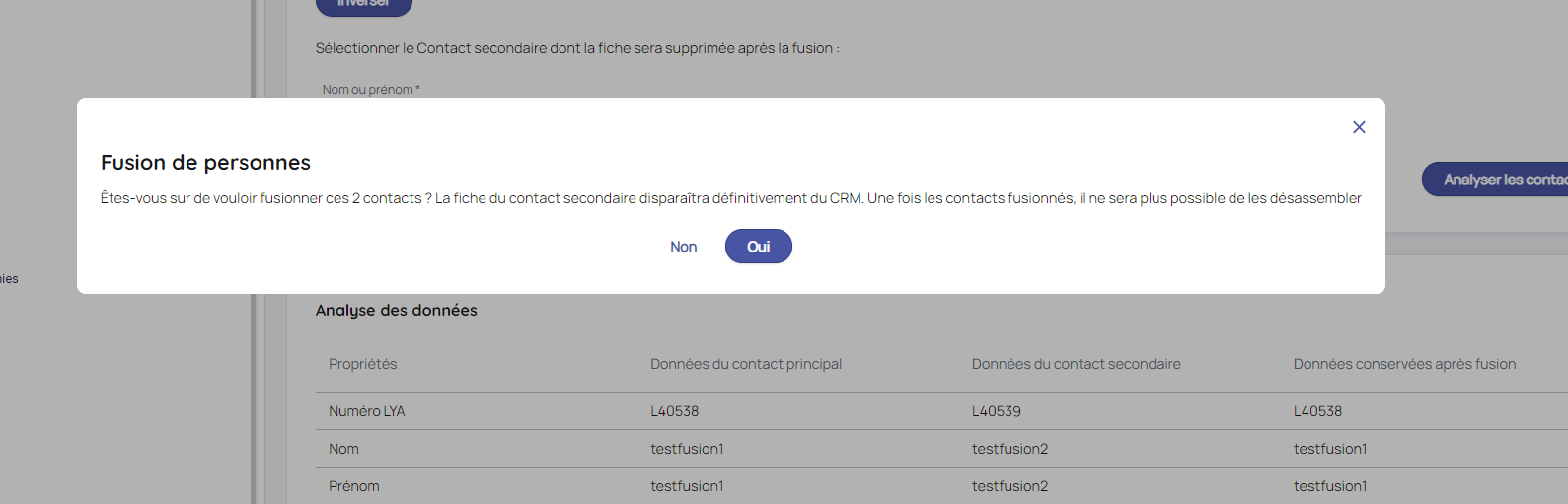Click Données du contact secondaire column header
Viewport: 1568px width, 504px height.
[x=1076, y=364]
